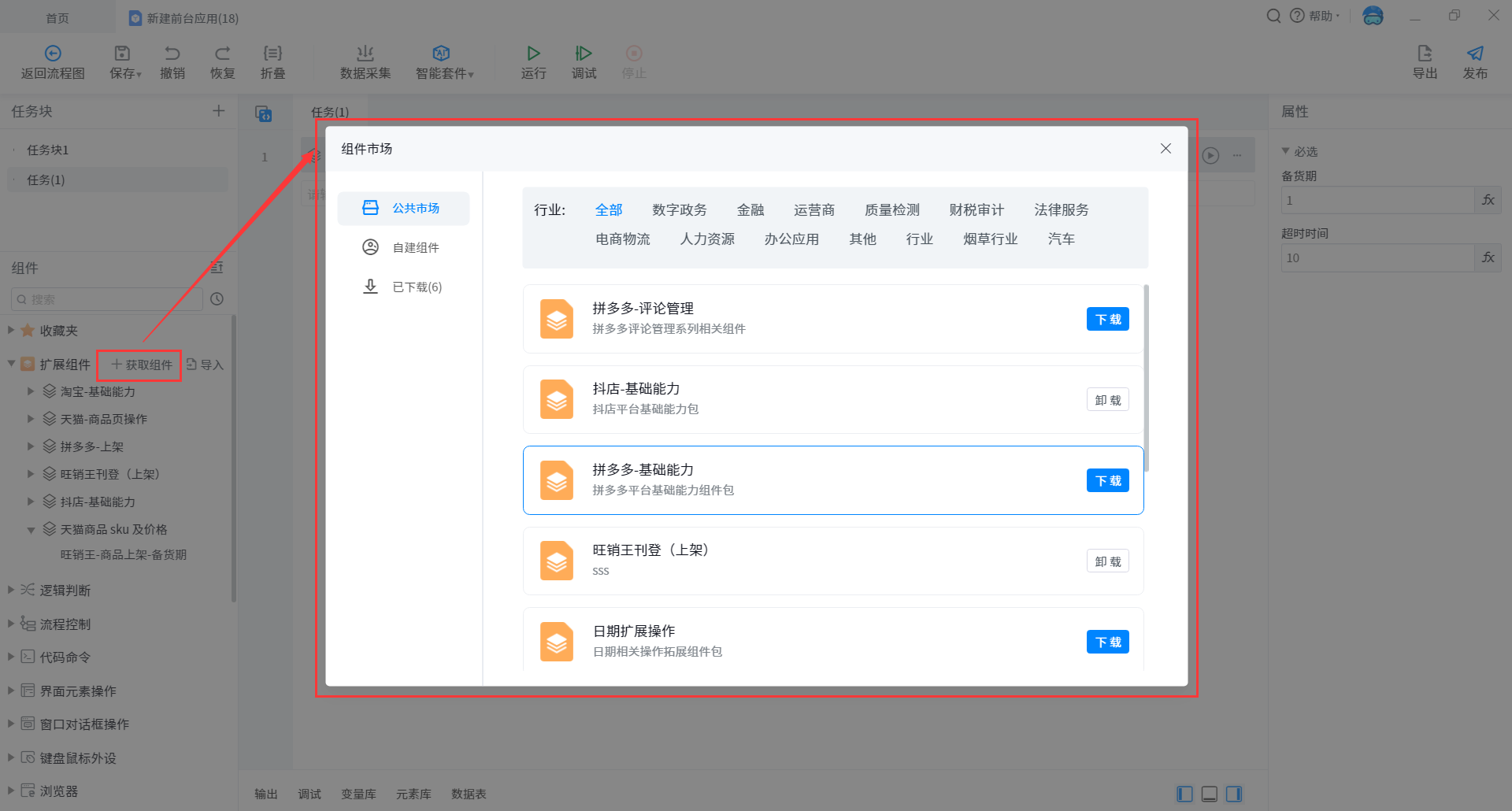Click the Export (导出) icon
This screenshot has width=1512, height=811.
(1424, 54)
